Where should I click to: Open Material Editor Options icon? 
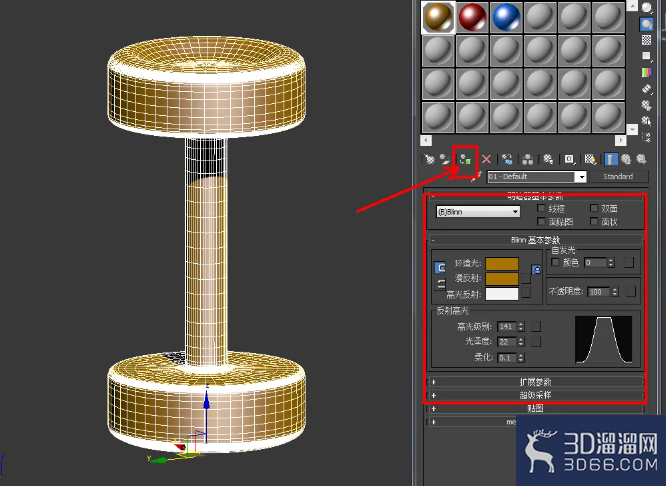click(646, 105)
